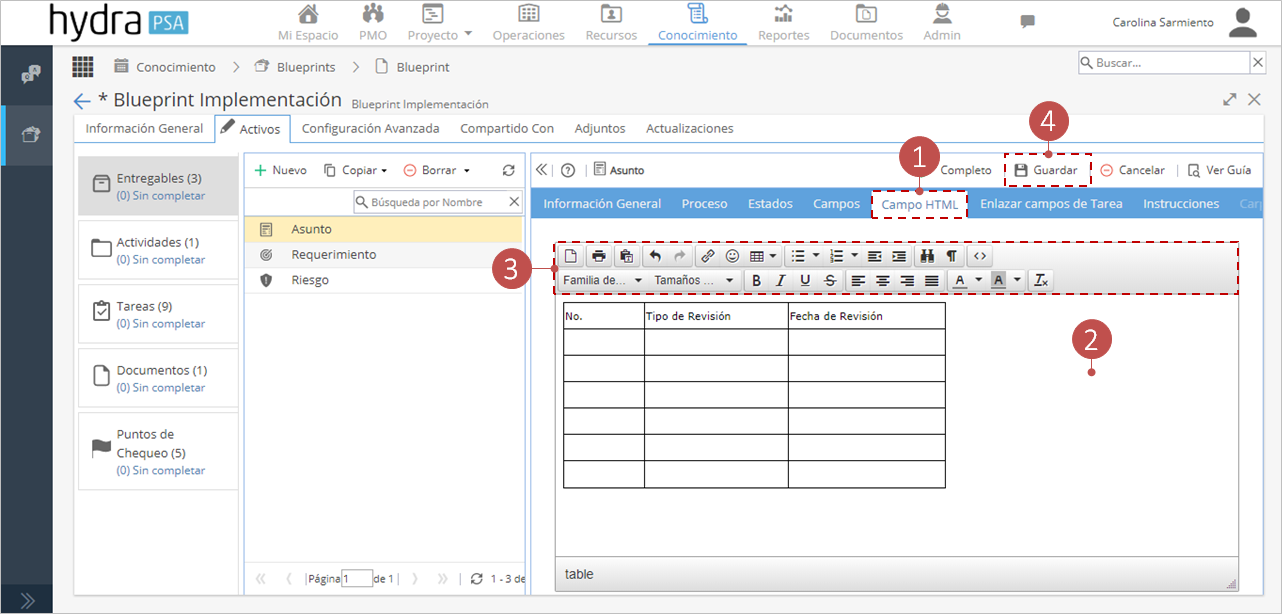Toggle strikethrough formatting
Viewport: 1282px width, 614px height.
(830, 280)
